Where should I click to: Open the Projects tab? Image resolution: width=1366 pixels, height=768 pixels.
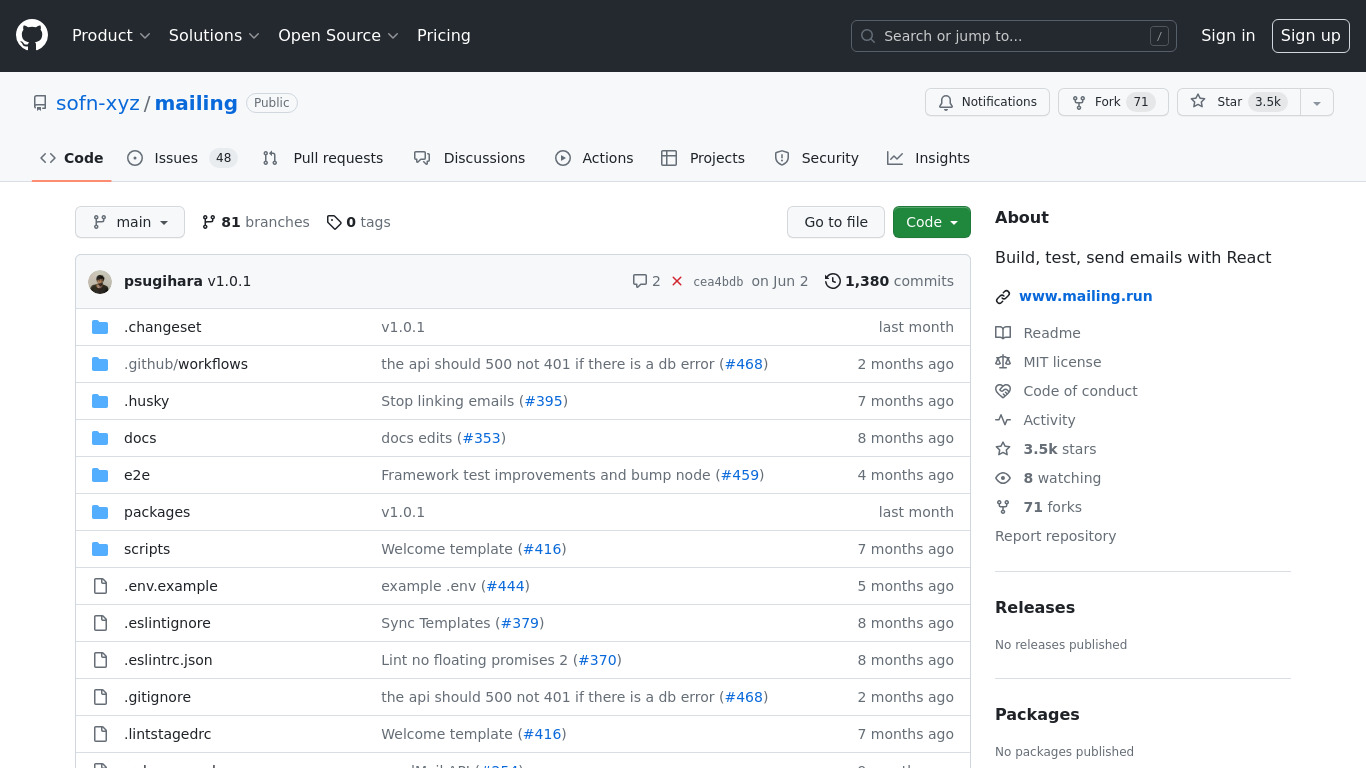[703, 158]
